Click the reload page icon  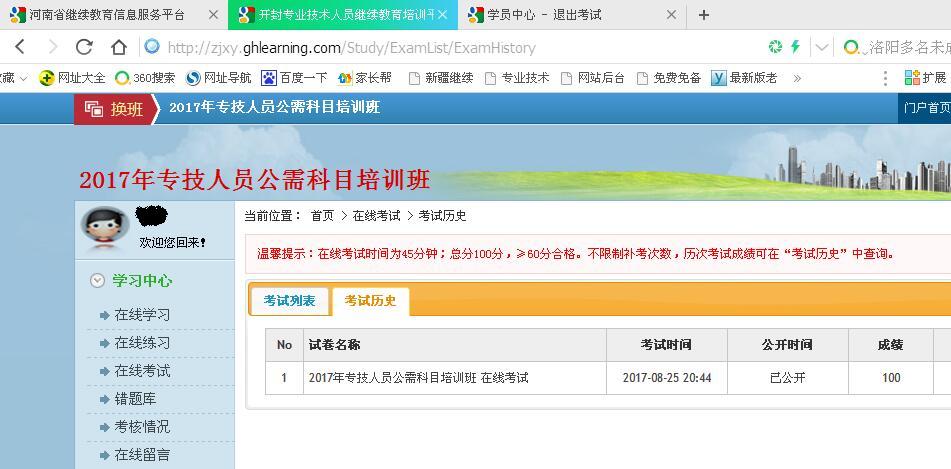pos(84,47)
